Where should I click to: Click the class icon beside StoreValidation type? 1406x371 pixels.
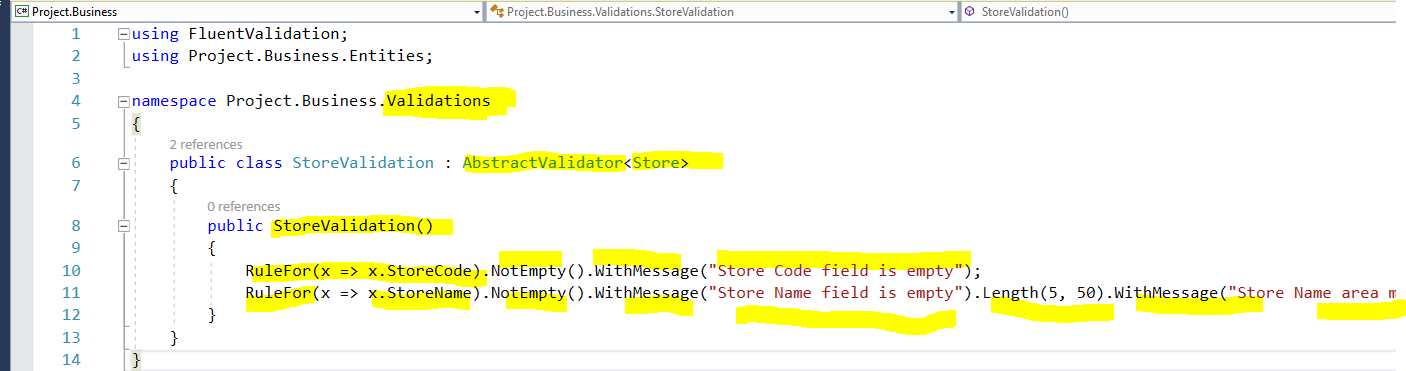point(497,12)
